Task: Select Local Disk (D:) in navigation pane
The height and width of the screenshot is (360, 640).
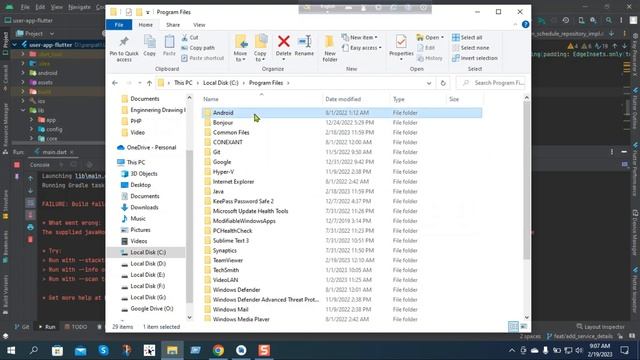Action: tap(148, 264)
